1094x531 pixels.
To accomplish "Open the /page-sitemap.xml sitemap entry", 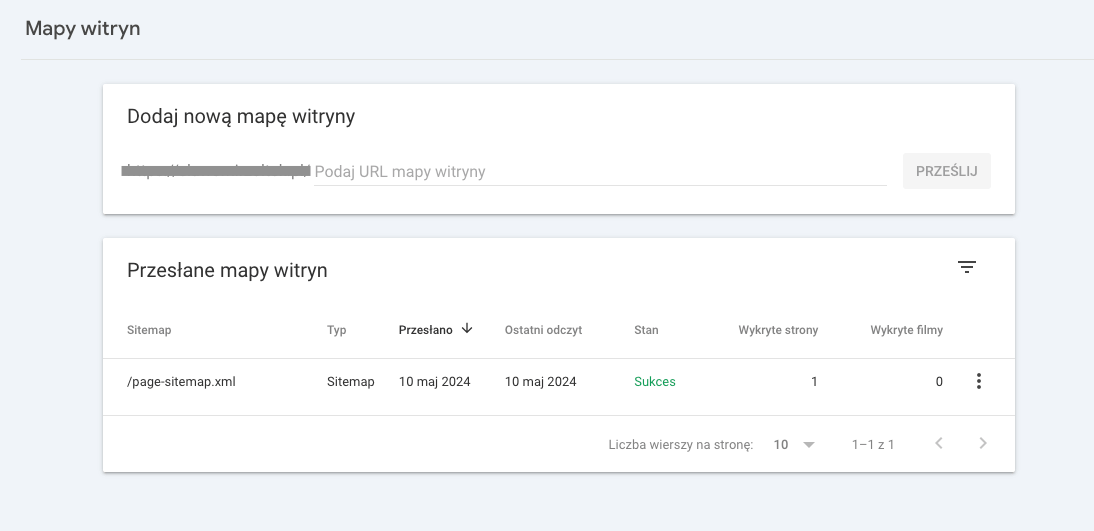I will (x=181, y=381).
